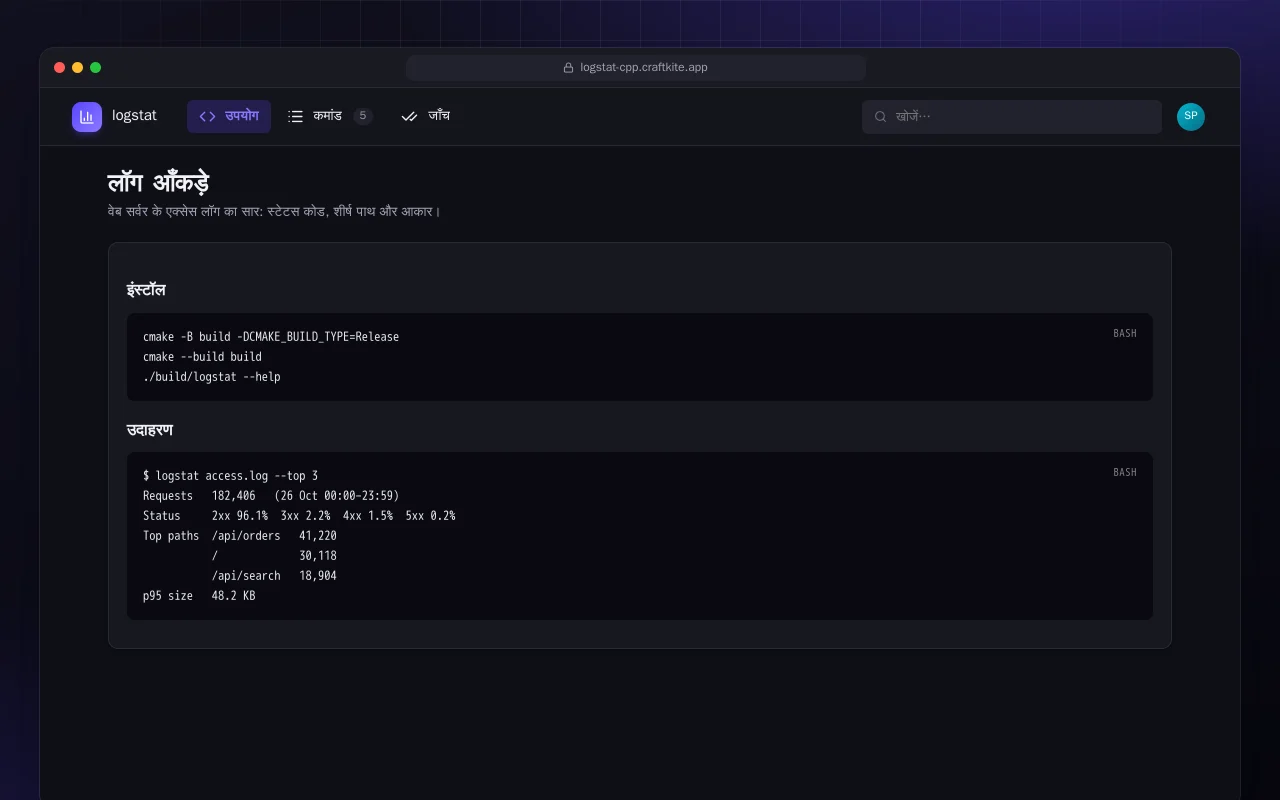This screenshot has height=800, width=1280.
Task: Click the date range '(26 Oct 00:00–23:59)'
Action: click(337, 496)
